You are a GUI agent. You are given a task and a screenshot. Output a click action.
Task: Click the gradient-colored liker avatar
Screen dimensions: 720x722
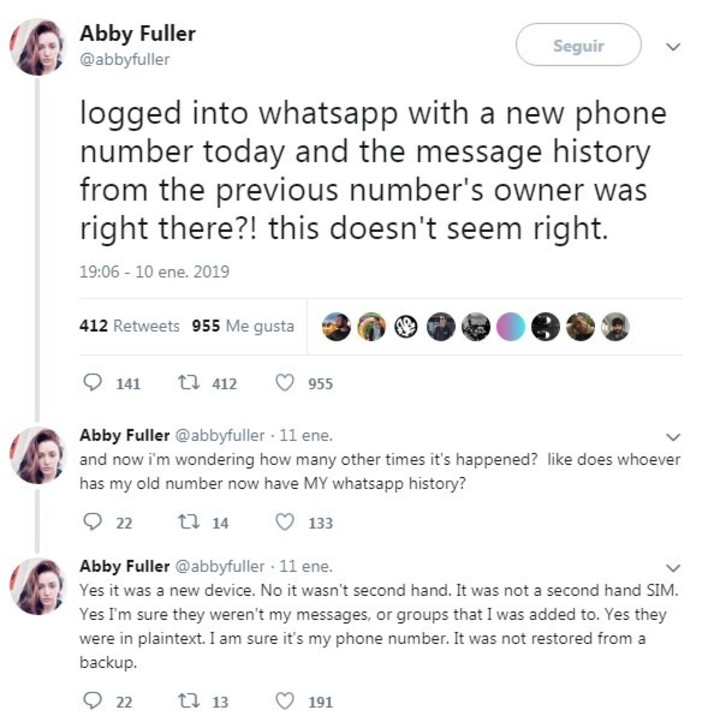click(x=511, y=327)
